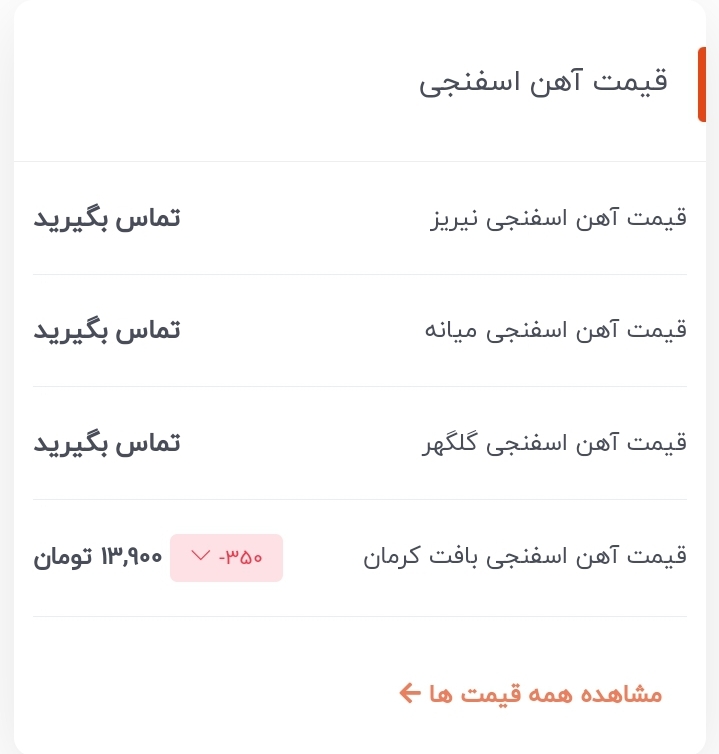Click the ۱۳,۹۰۰ price figure

coord(131,557)
